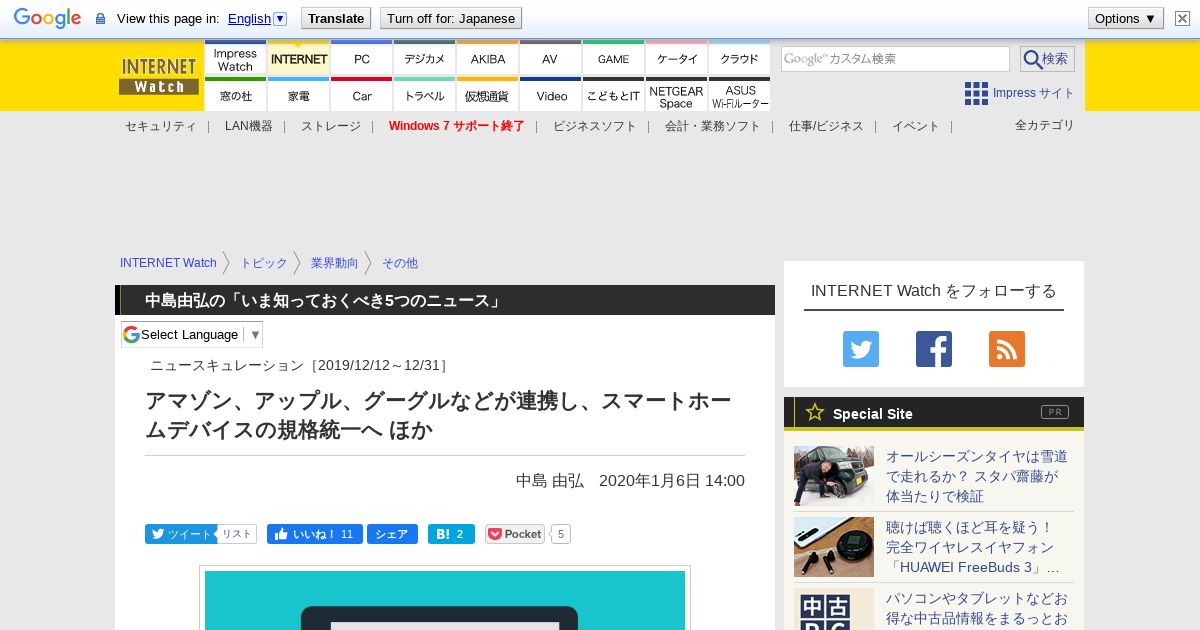This screenshot has width=1200, height=630.
Task: Click the PR badge in Special Site
Action: [x=1055, y=412]
